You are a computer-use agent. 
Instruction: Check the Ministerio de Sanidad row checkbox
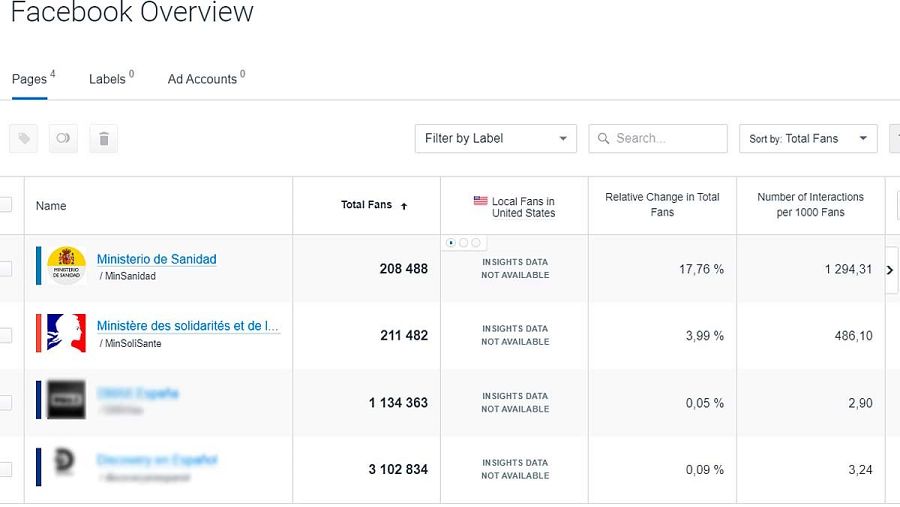(x=5, y=268)
